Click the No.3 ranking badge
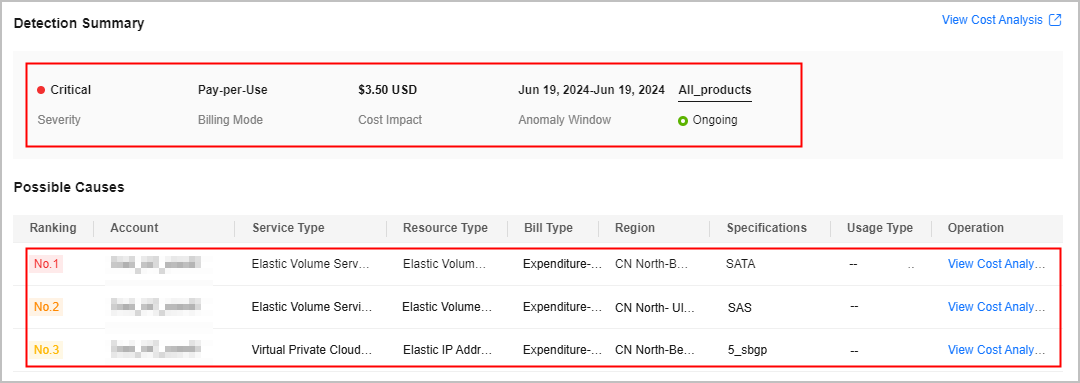 point(46,350)
